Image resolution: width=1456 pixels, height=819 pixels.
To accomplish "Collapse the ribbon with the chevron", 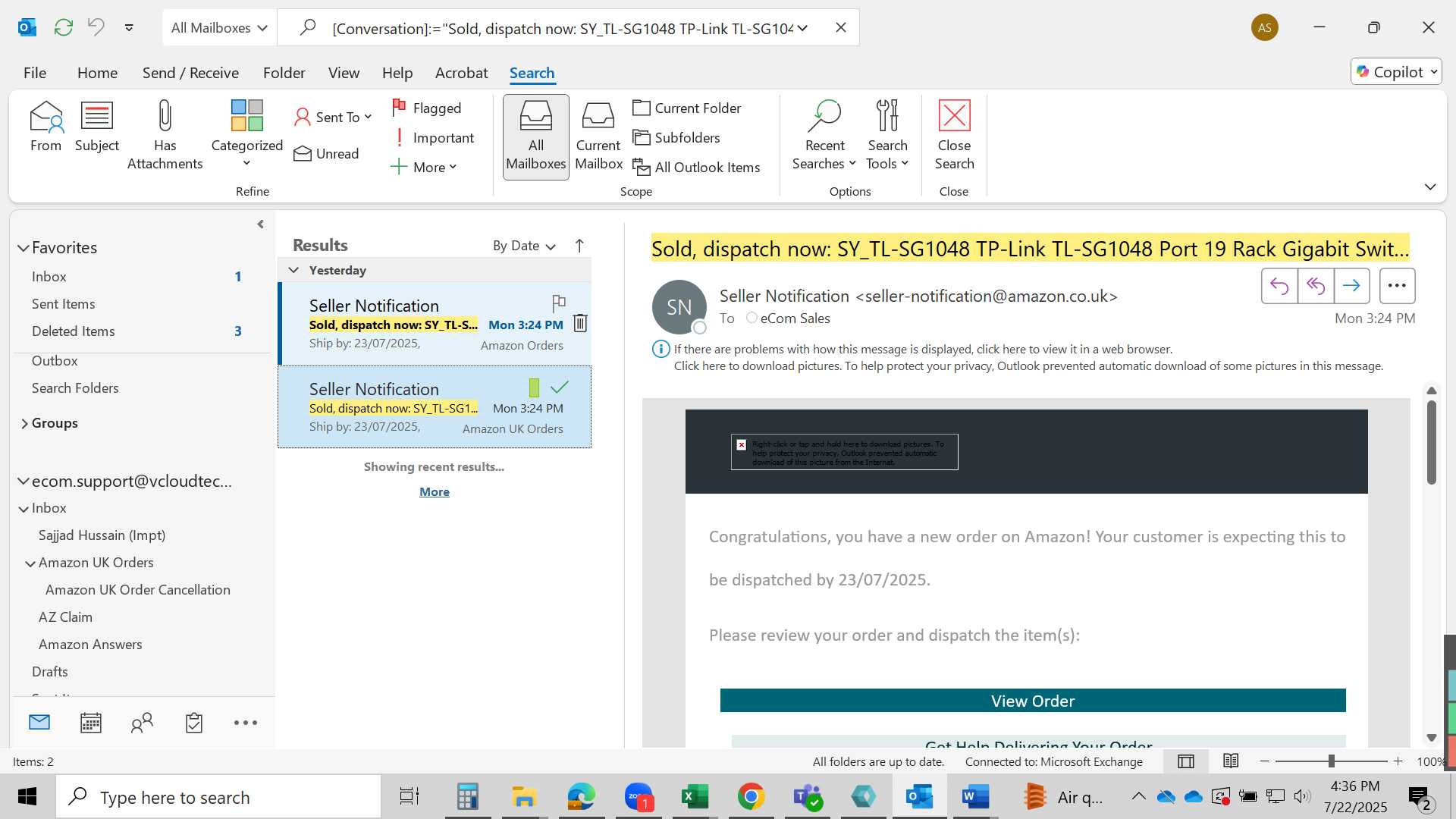I will (x=1430, y=187).
